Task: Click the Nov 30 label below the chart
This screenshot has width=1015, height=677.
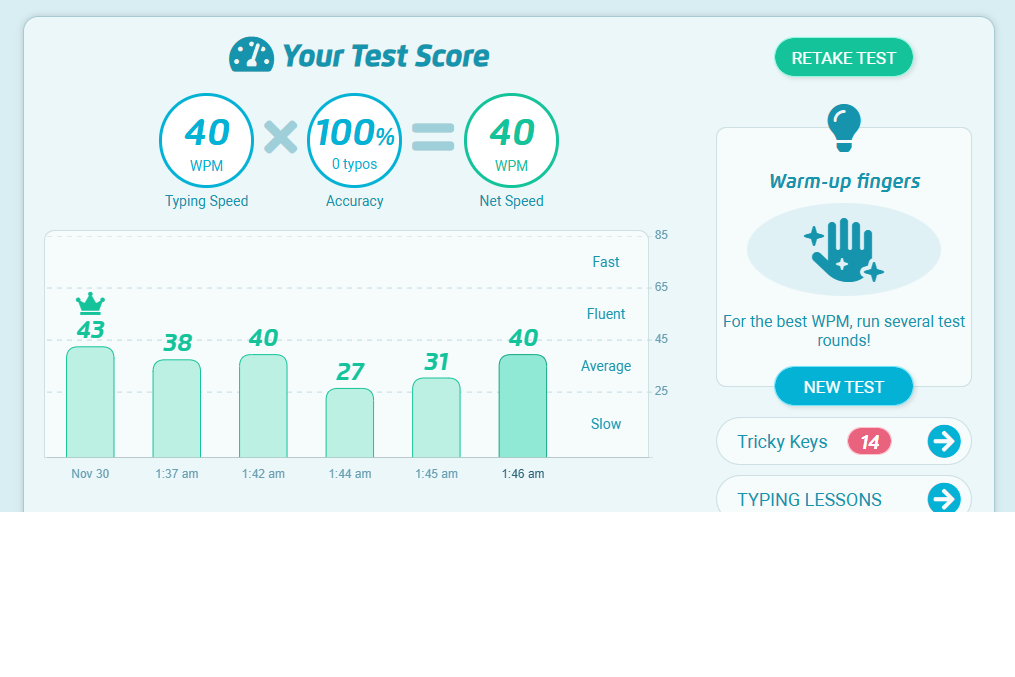Action: [89, 473]
